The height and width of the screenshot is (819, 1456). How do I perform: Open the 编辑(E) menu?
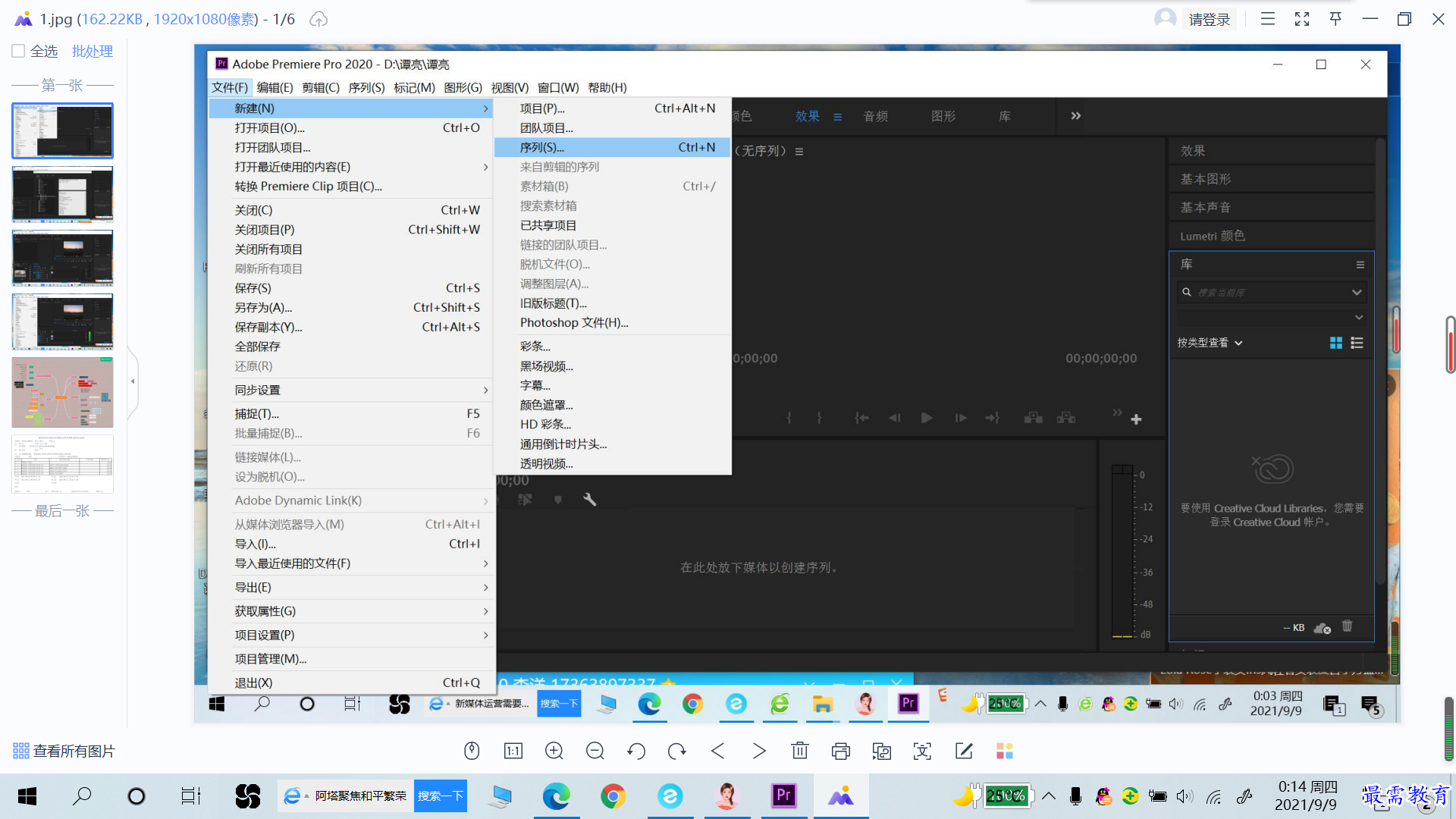click(275, 87)
